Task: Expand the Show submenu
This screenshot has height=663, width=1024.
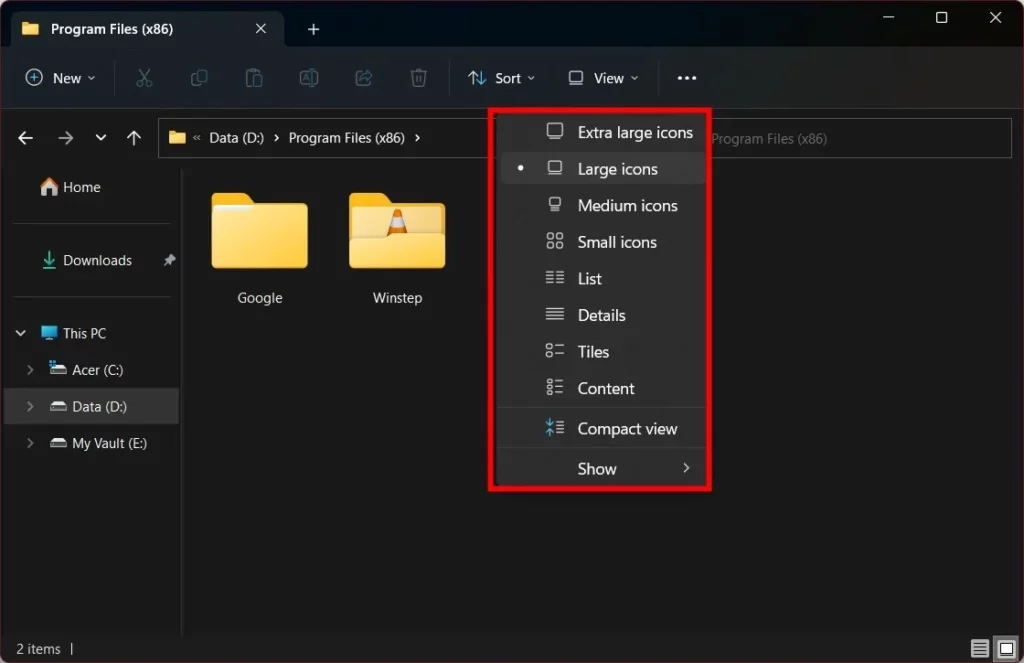Action: 603,468
